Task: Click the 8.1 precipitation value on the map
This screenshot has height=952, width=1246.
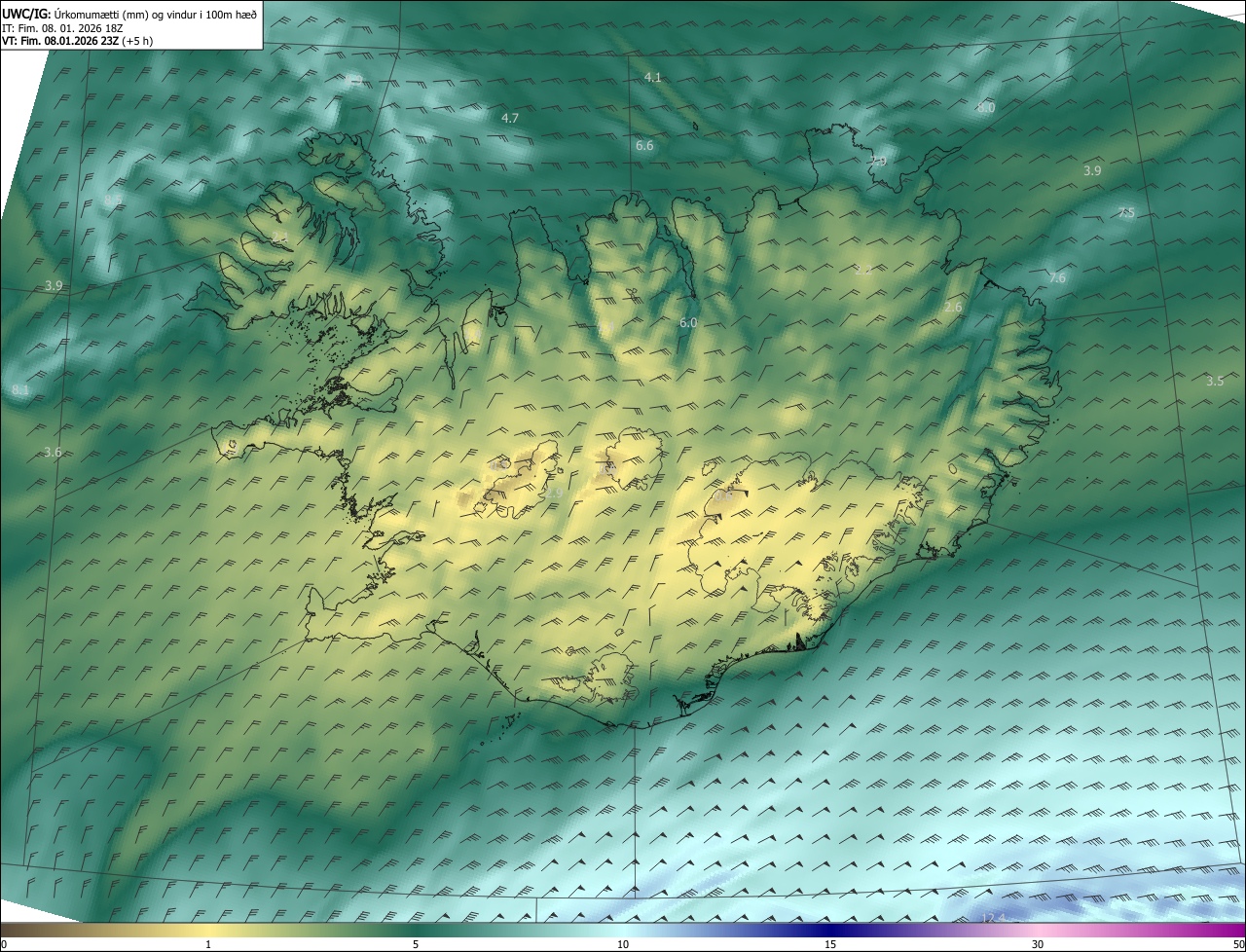Action: coord(20,390)
